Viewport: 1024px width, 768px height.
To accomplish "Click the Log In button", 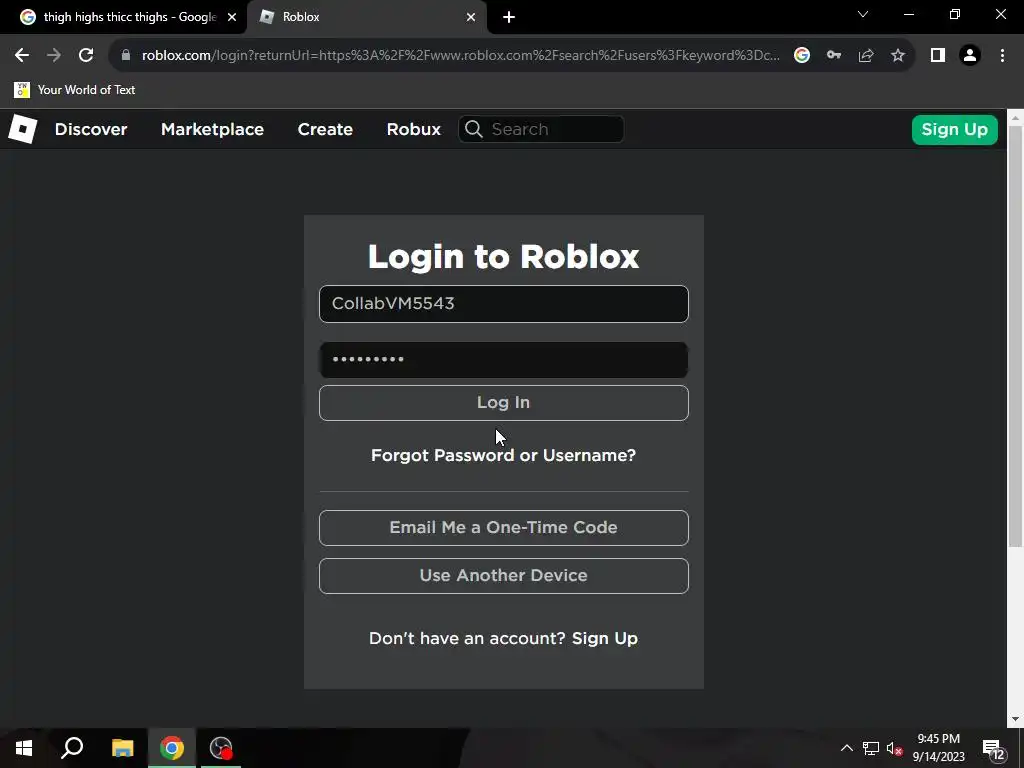I will click(x=504, y=403).
